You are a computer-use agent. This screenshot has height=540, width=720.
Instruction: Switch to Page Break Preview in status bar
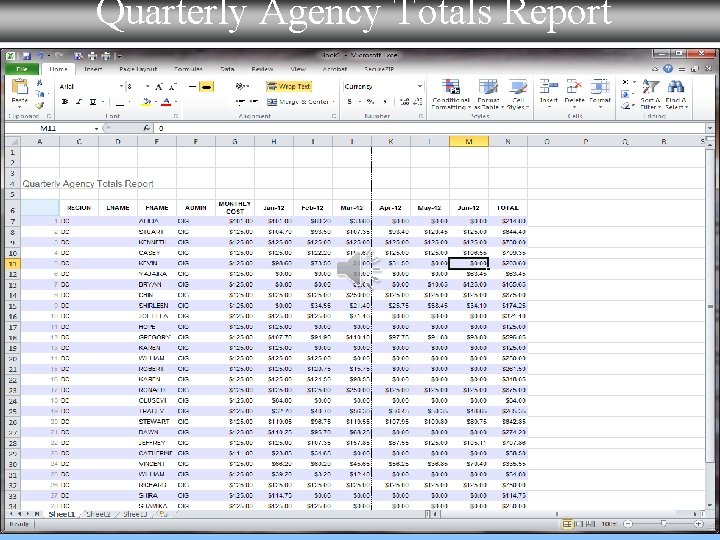(590, 524)
